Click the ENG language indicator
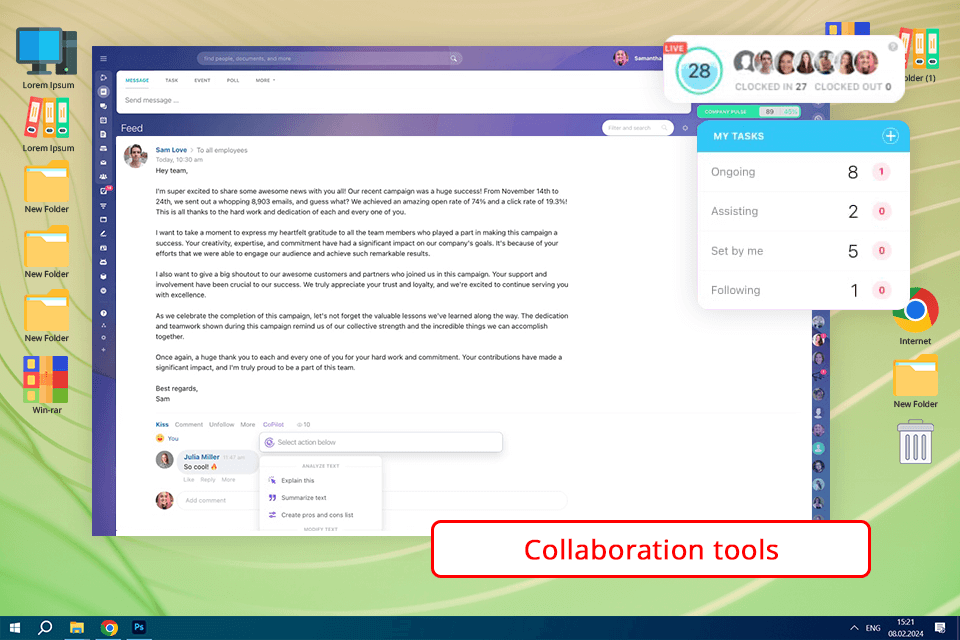Viewport: 960px width, 640px height. click(873, 628)
